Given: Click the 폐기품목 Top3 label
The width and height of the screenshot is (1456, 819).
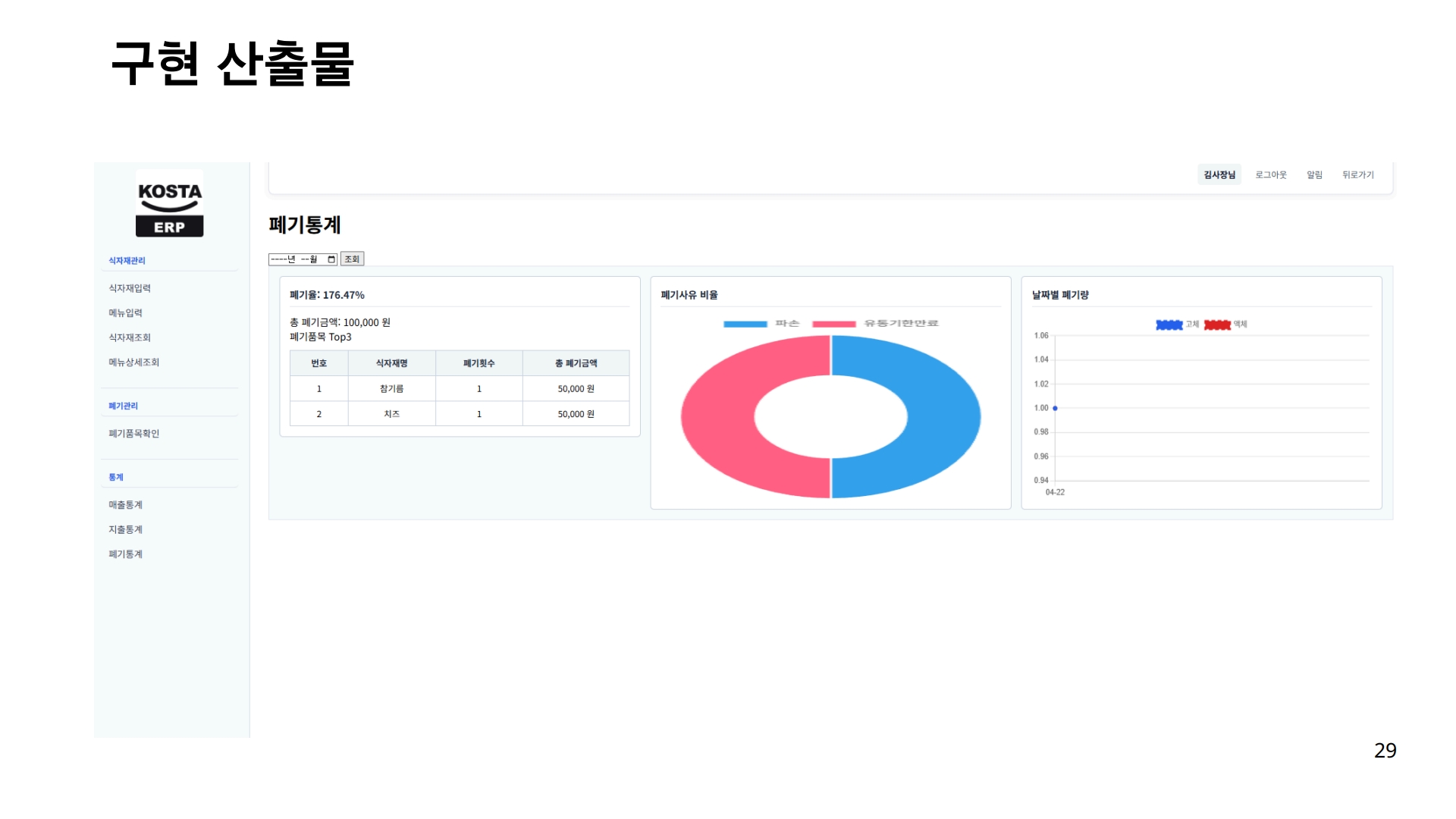Looking at the screenshot, I should coord(321,337).
